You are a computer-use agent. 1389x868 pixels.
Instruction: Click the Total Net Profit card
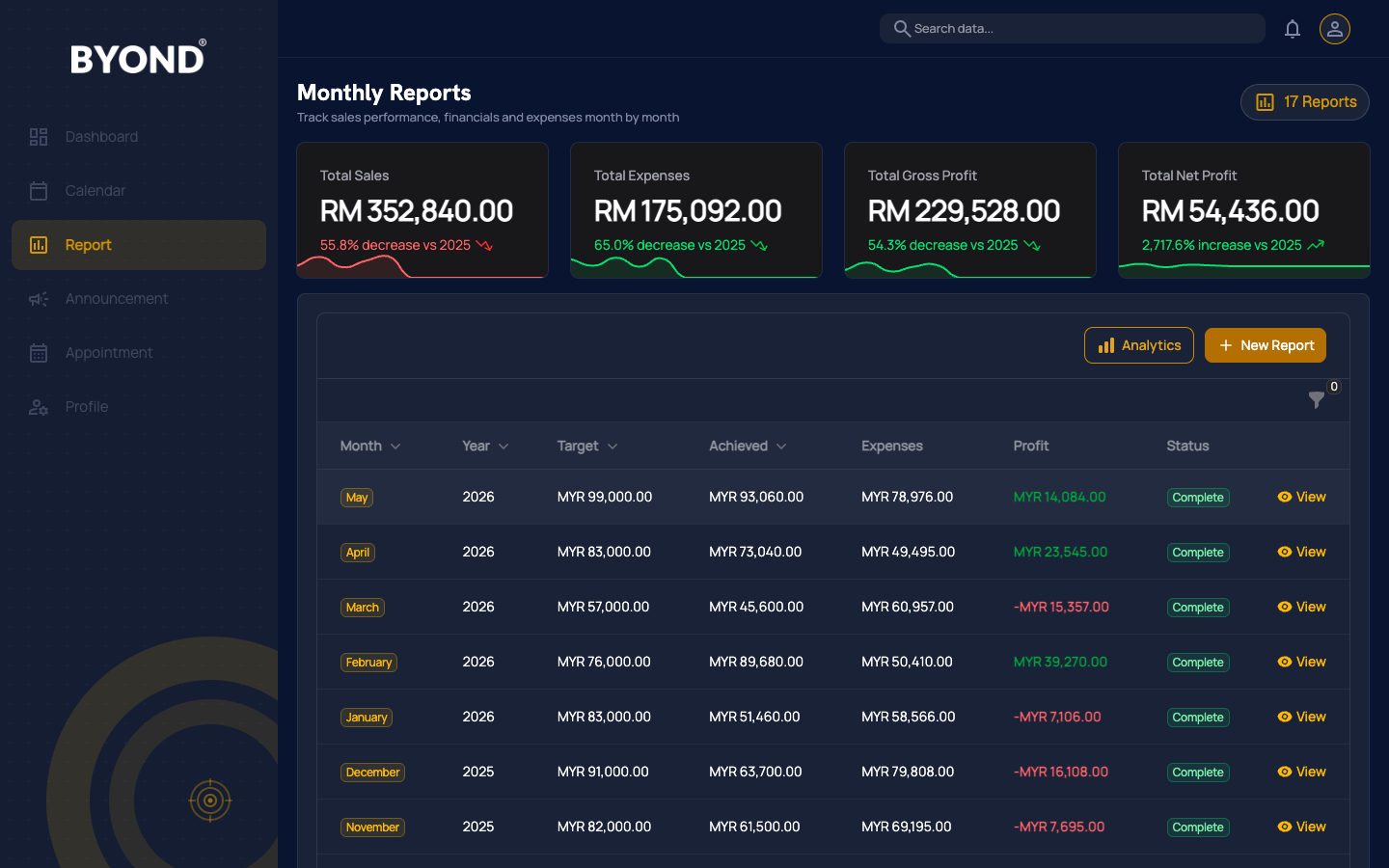click(1244, 210)
